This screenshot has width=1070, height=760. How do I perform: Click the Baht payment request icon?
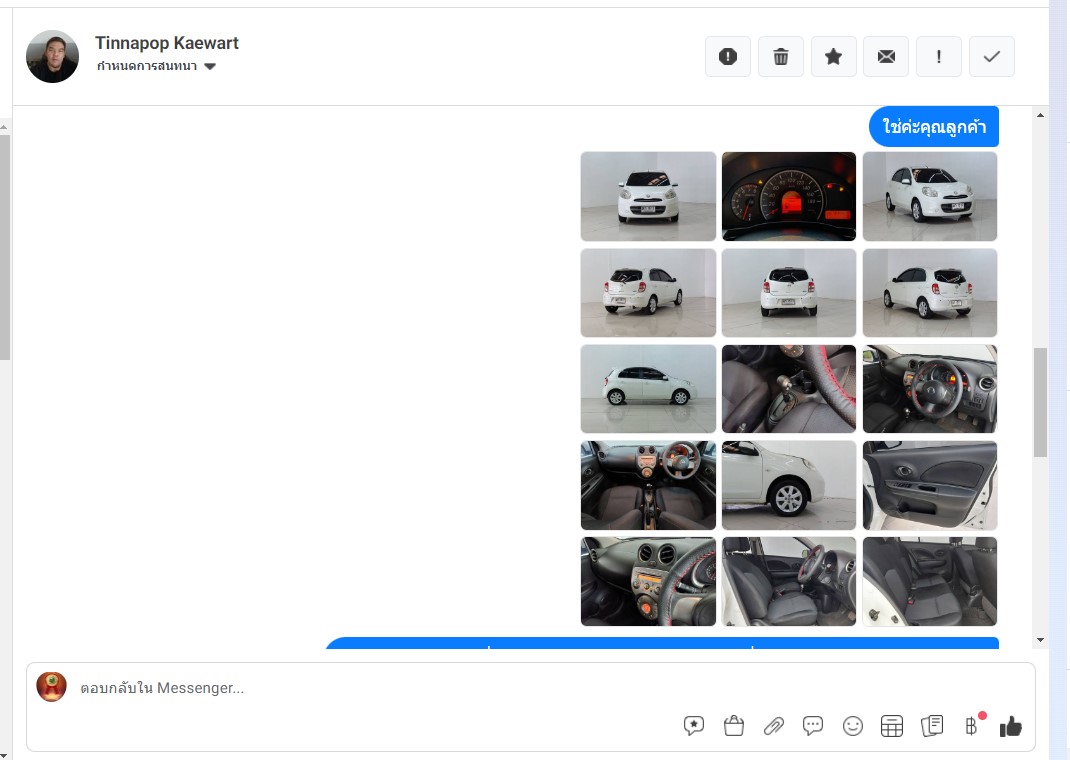(971, 726)
